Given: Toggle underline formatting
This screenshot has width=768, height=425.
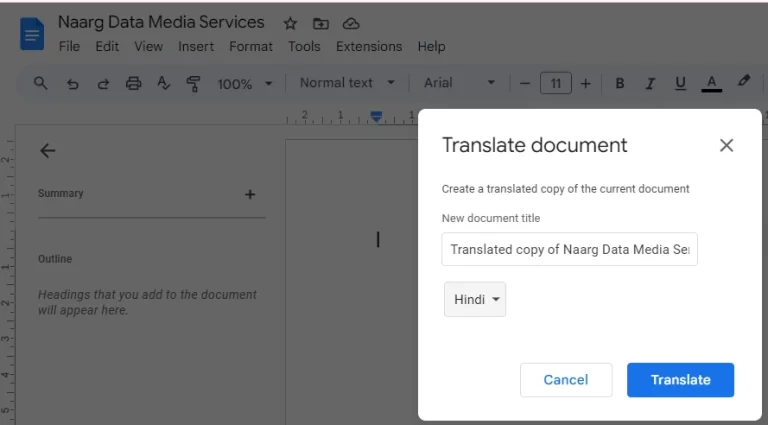Looking at the screenshot, I should pos(681,84).
